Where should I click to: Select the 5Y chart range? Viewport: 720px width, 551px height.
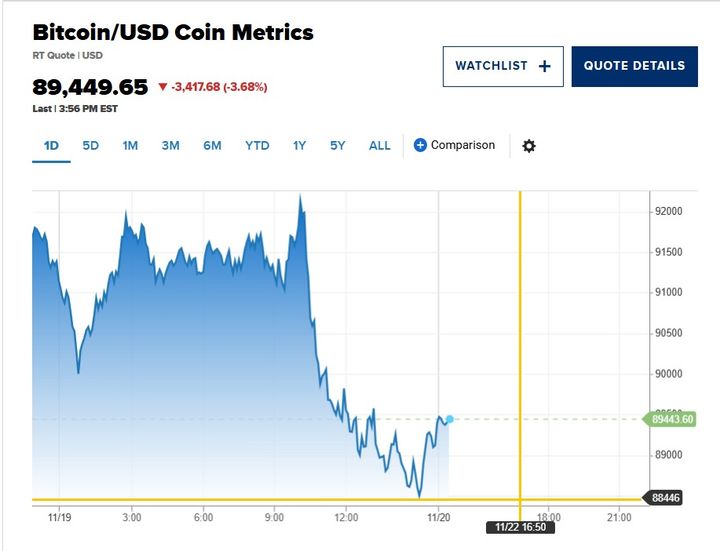coord(337,146)
